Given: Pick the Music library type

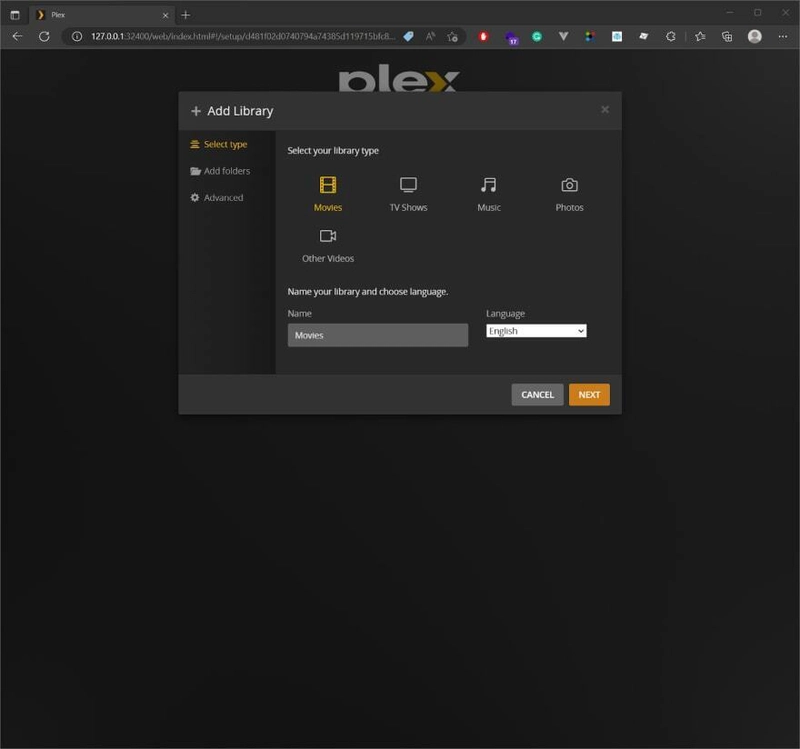Looking at the screenshot, I should point(489,194).
